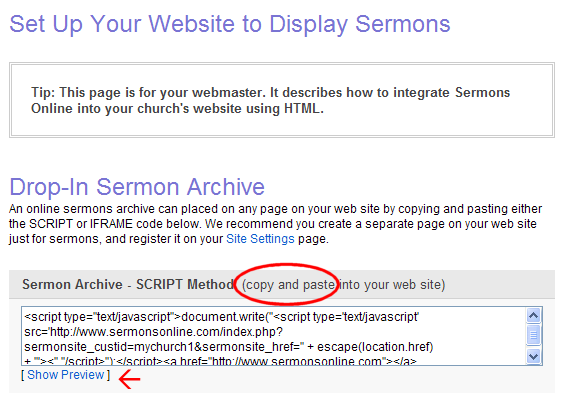The height and width of the screenshot is (395, 564).
Task: Click the 'Sermon Archive - SCRIPT Method' header label
Action: (128, 285)
